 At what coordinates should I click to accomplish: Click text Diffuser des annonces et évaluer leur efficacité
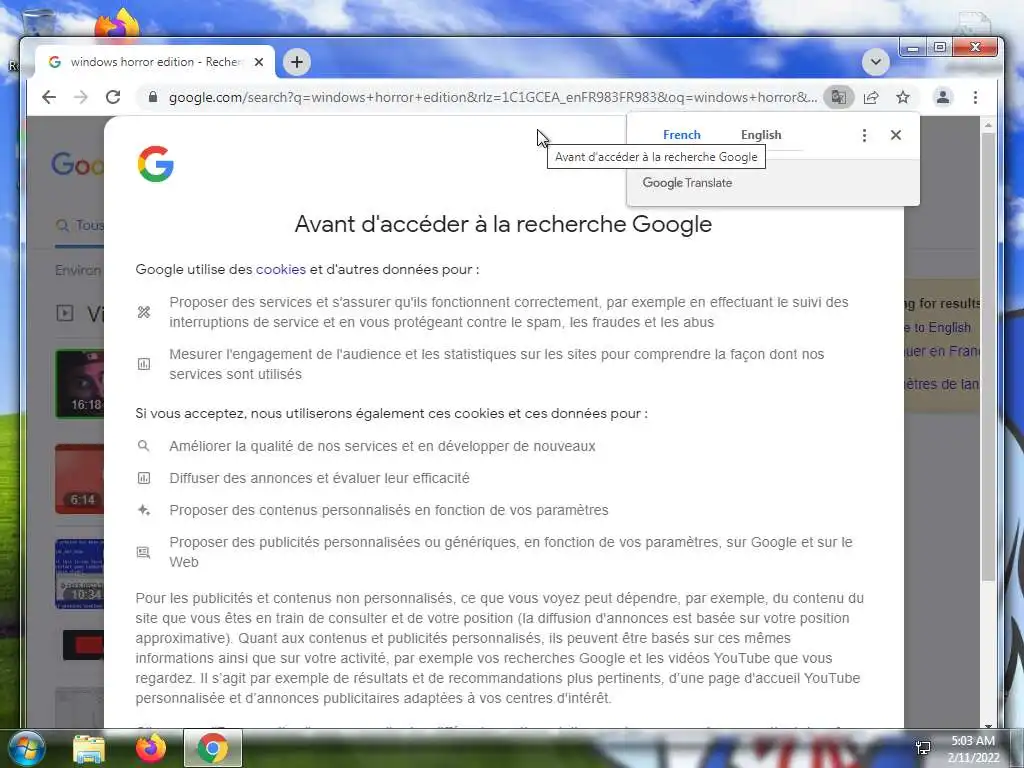(319, 478)
